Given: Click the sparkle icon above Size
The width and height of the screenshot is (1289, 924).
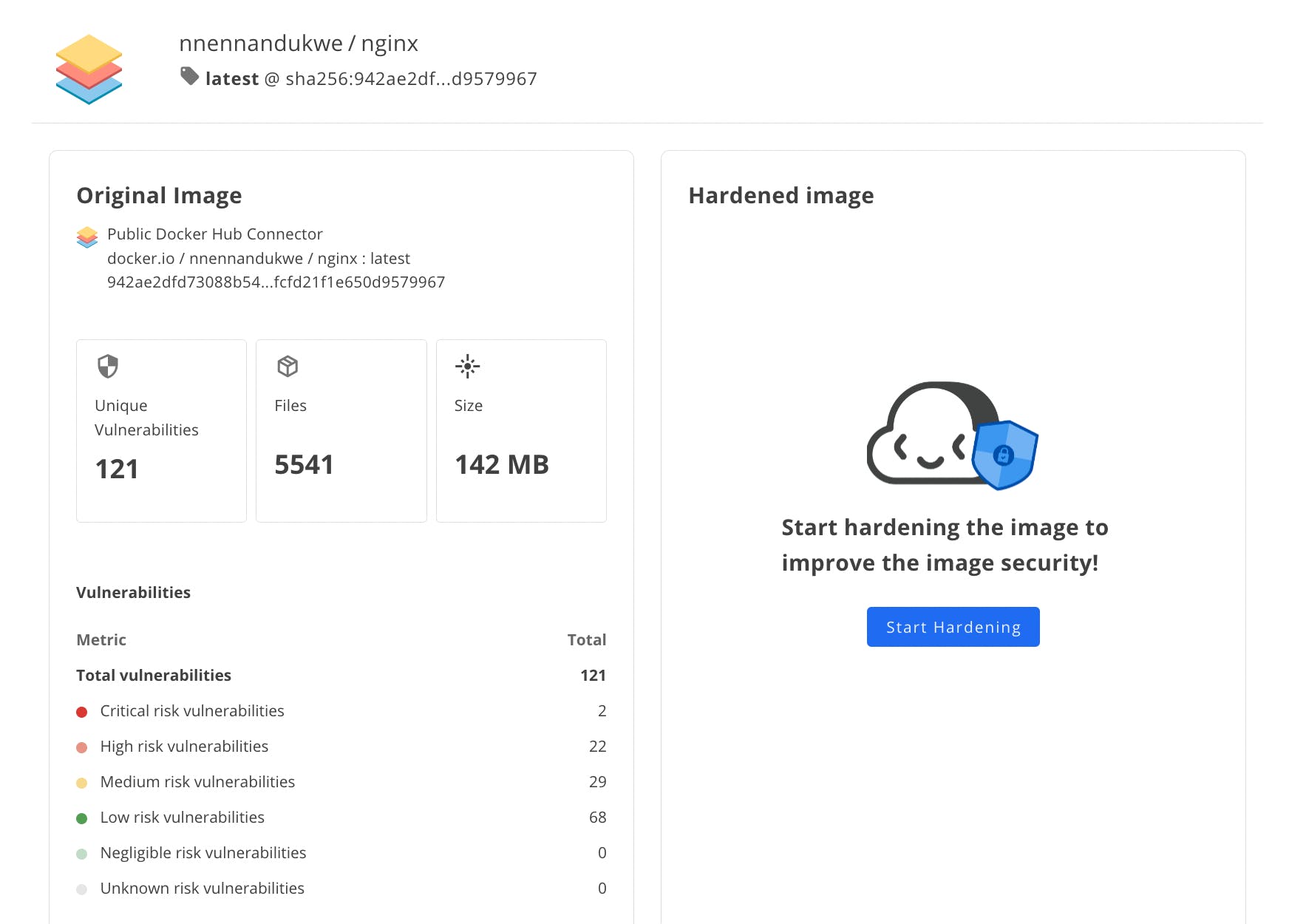Looking at the screenshot, I should (x=468, y=366).
